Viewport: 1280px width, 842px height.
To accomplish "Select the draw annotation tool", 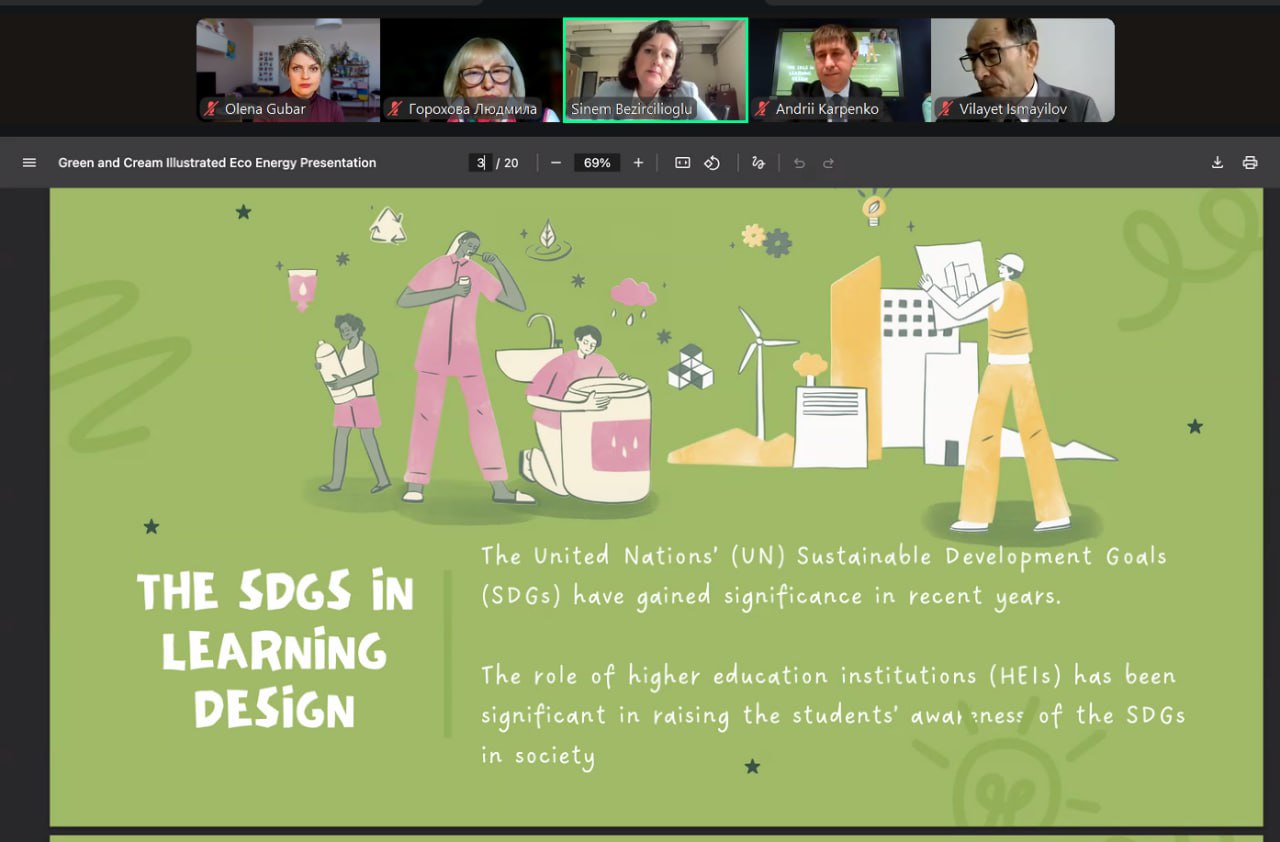I will pos(758,163).
